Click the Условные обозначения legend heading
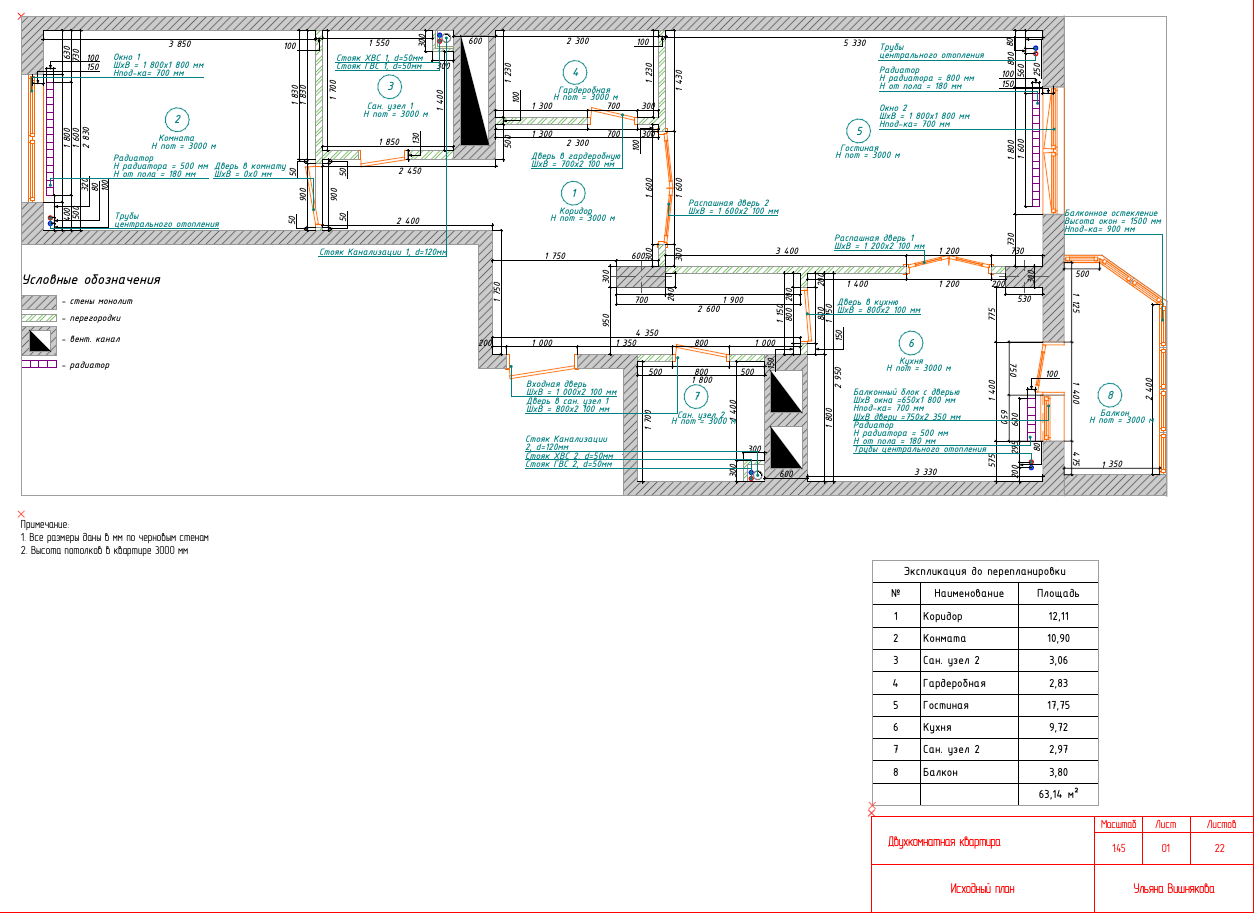Viewport: 1254px width, 913px height. click(91, 280)
